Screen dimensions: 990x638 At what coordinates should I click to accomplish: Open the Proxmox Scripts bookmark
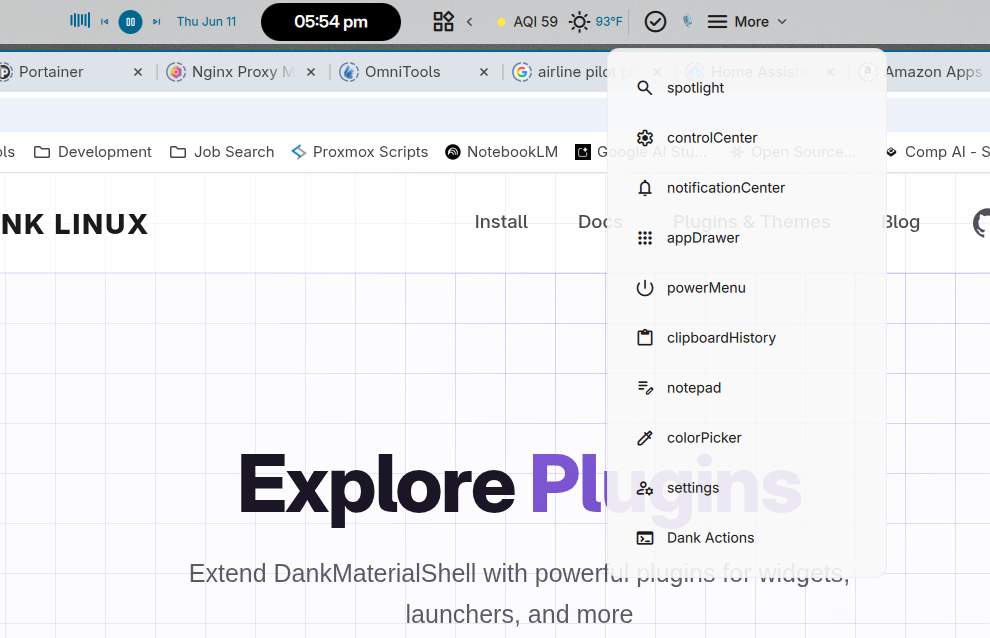tap(360, 152)
